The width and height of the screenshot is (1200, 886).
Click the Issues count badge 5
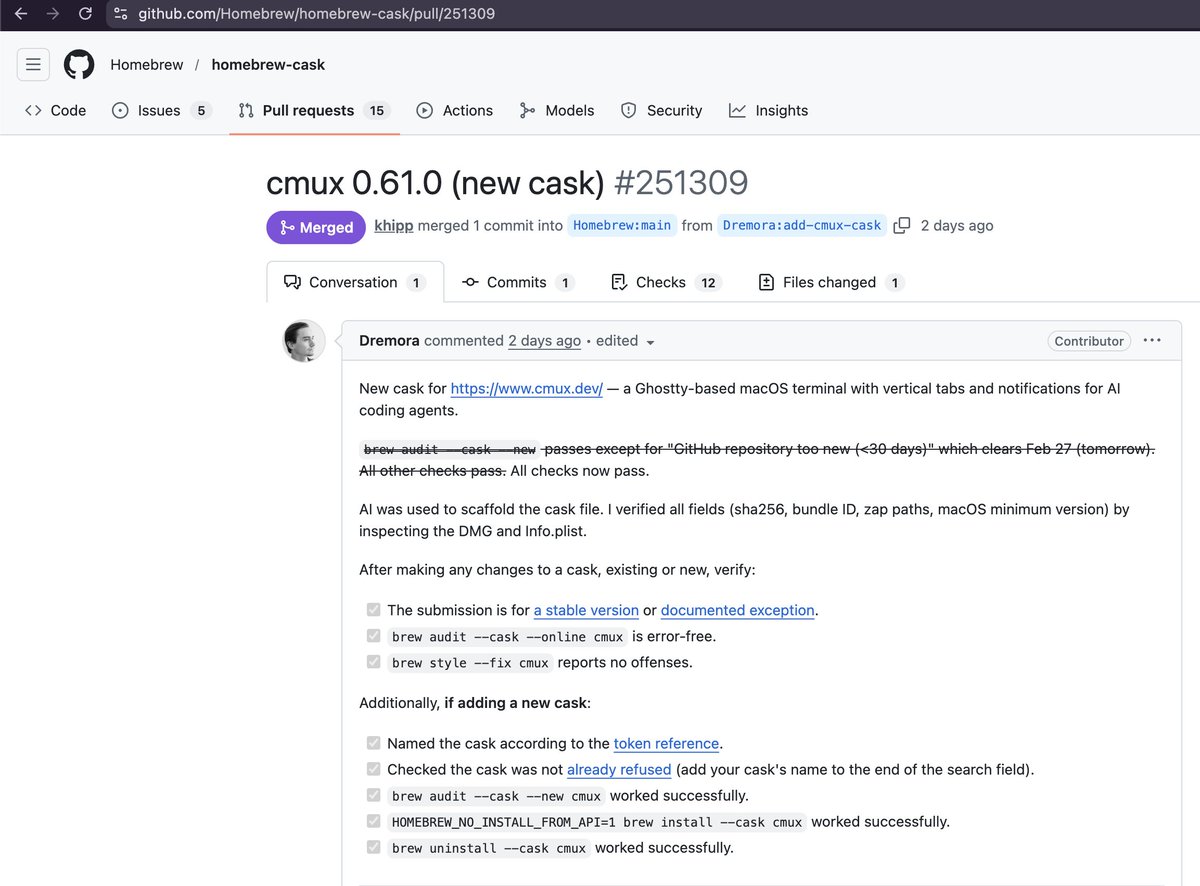(200, 111)
